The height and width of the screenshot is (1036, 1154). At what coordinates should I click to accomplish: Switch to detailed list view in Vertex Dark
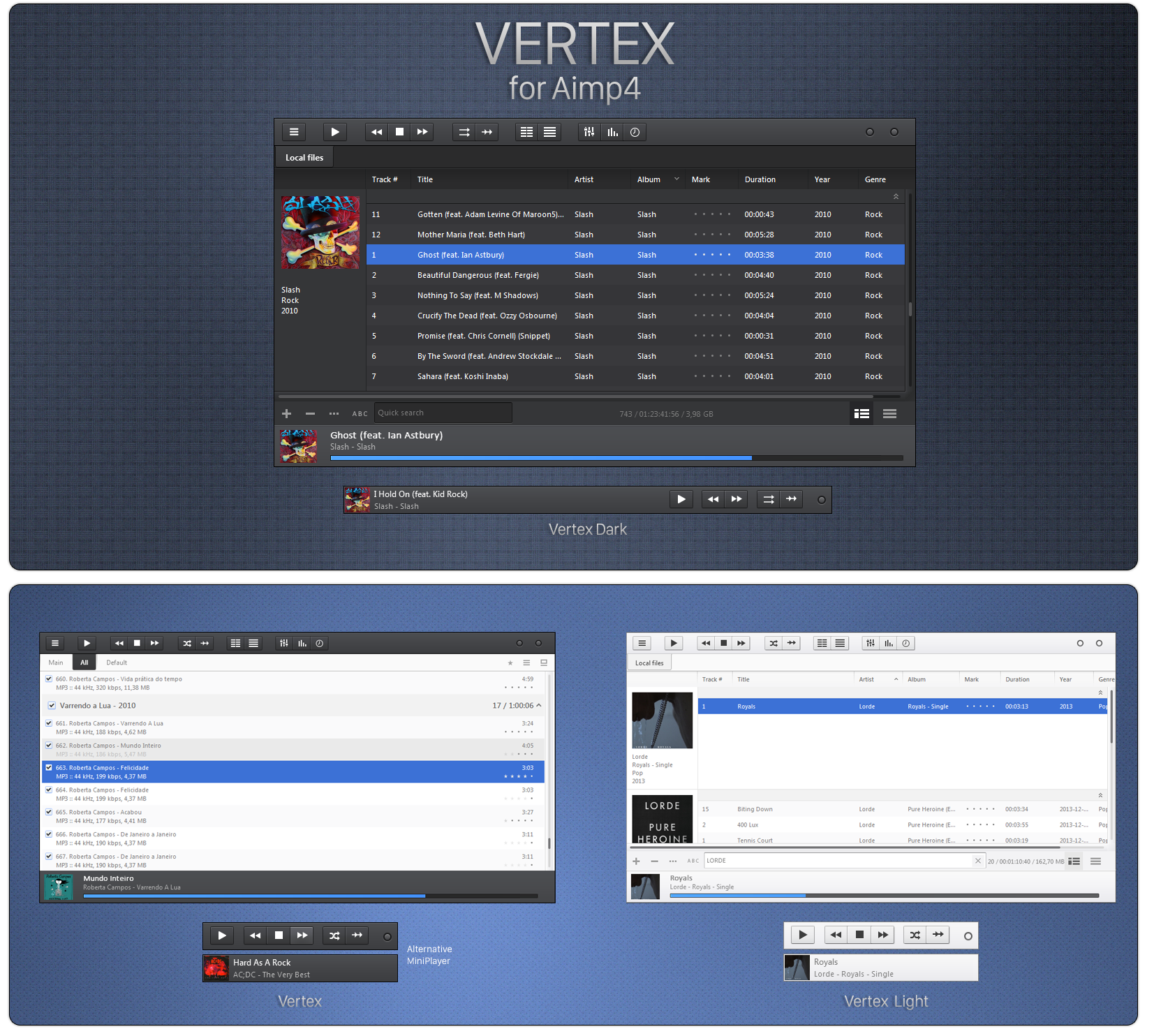pyautogui.click(x=862, y=414)
